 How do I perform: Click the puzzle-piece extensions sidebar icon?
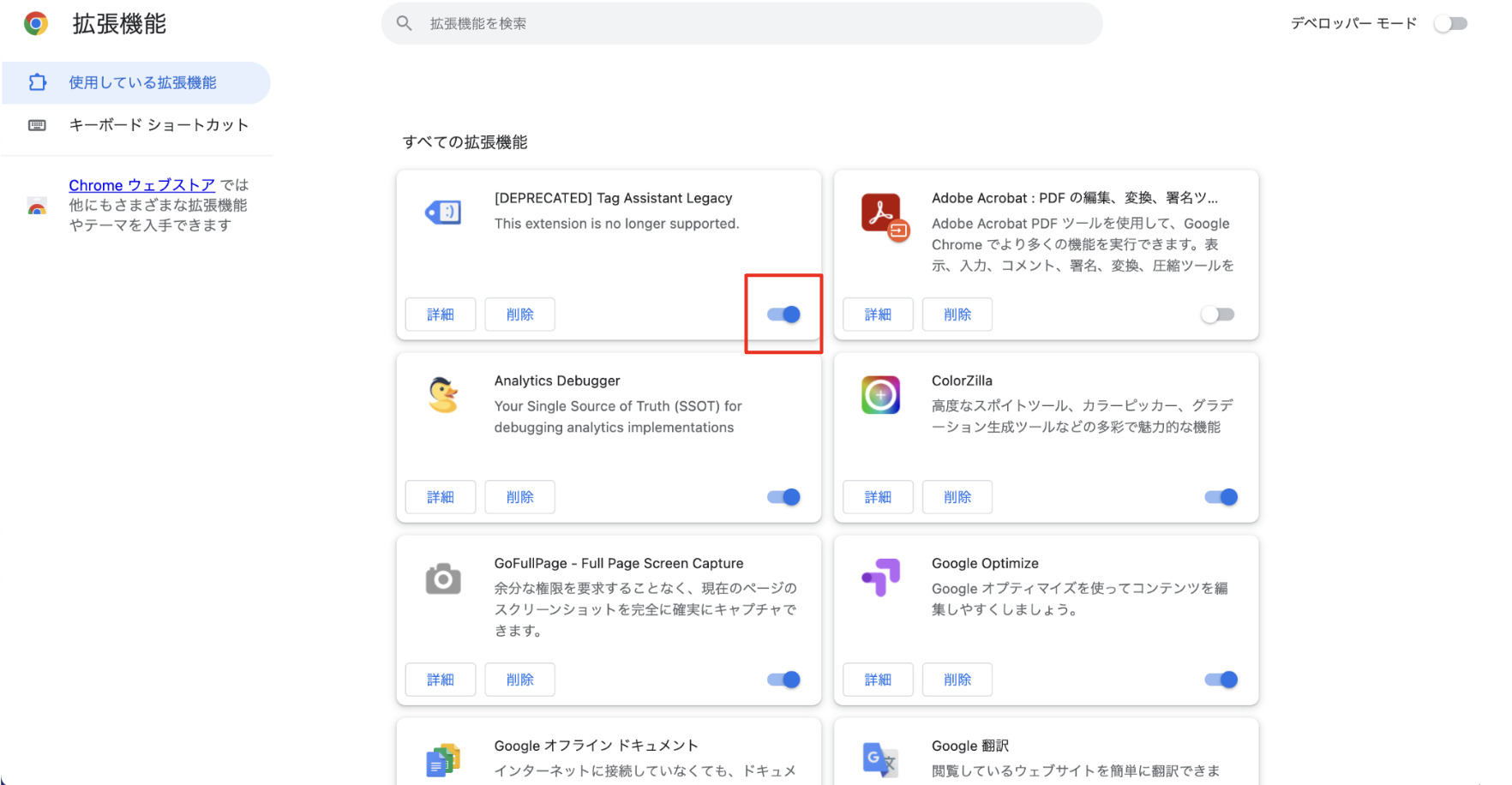[38, 82]
